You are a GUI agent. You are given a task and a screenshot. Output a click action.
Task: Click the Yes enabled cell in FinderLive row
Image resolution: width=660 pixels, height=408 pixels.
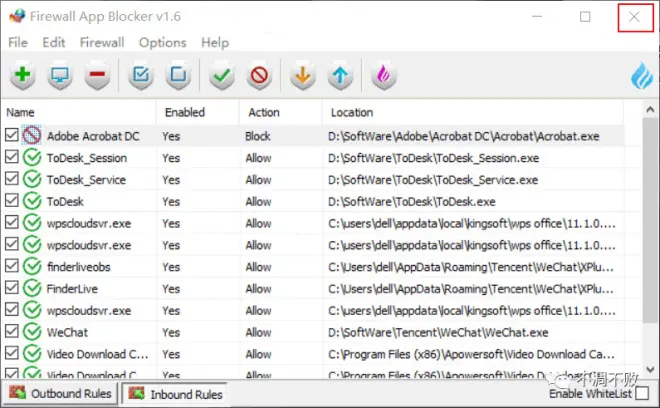[x=171, y=289]
